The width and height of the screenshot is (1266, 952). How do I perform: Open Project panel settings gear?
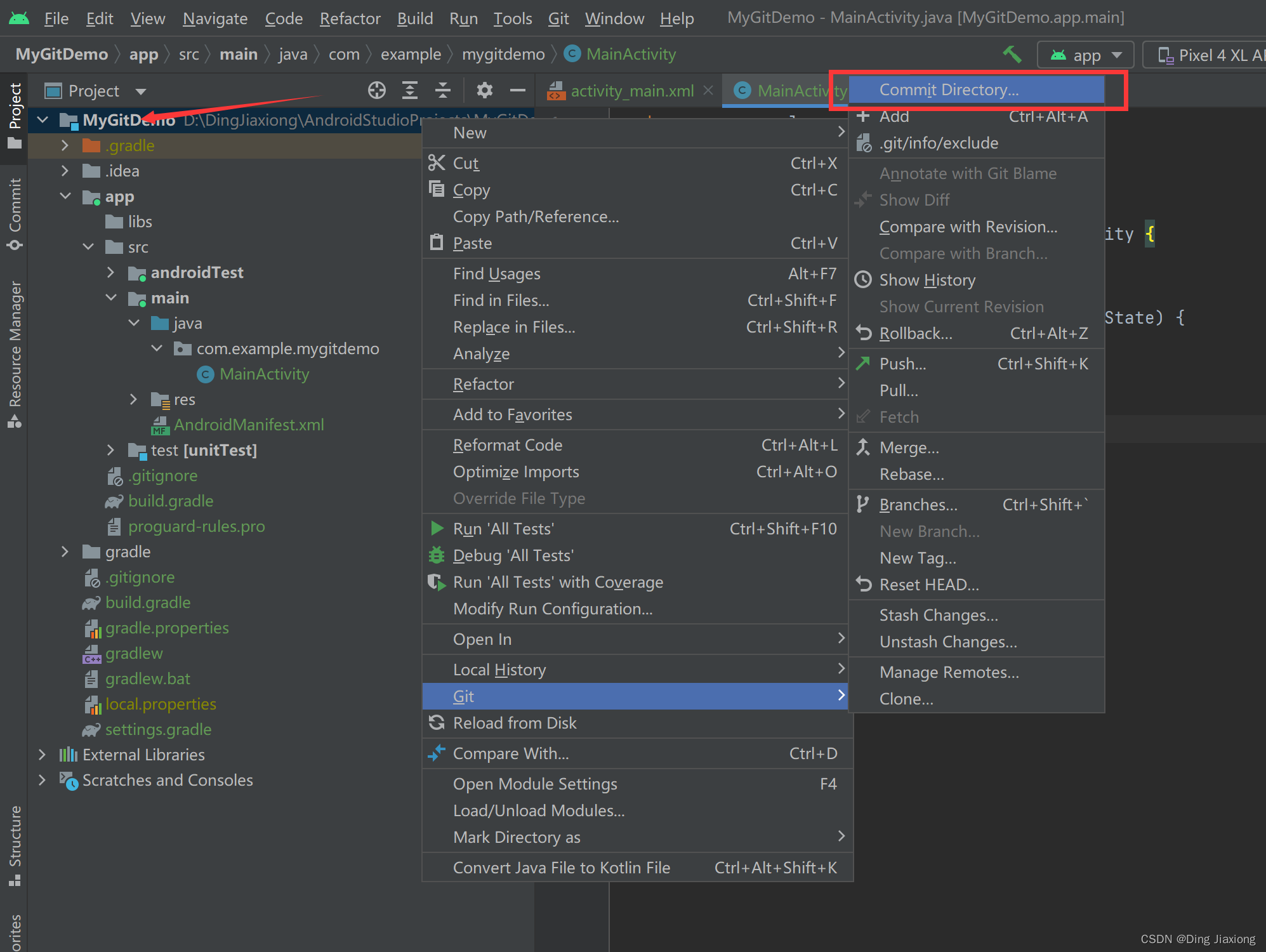pyautogui.click(x=485, y=91)
